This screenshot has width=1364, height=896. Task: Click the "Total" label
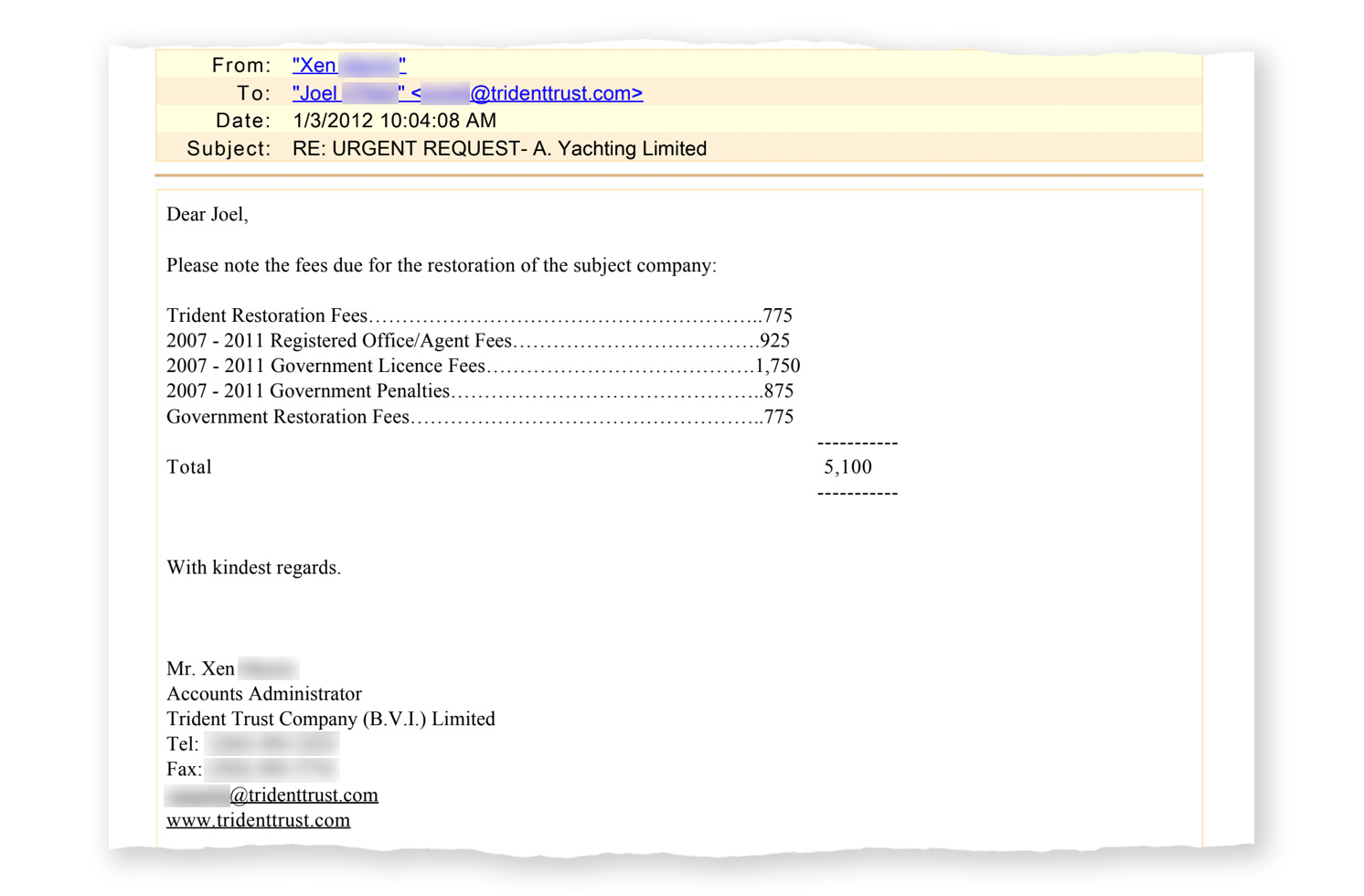(x=189, y=467)
